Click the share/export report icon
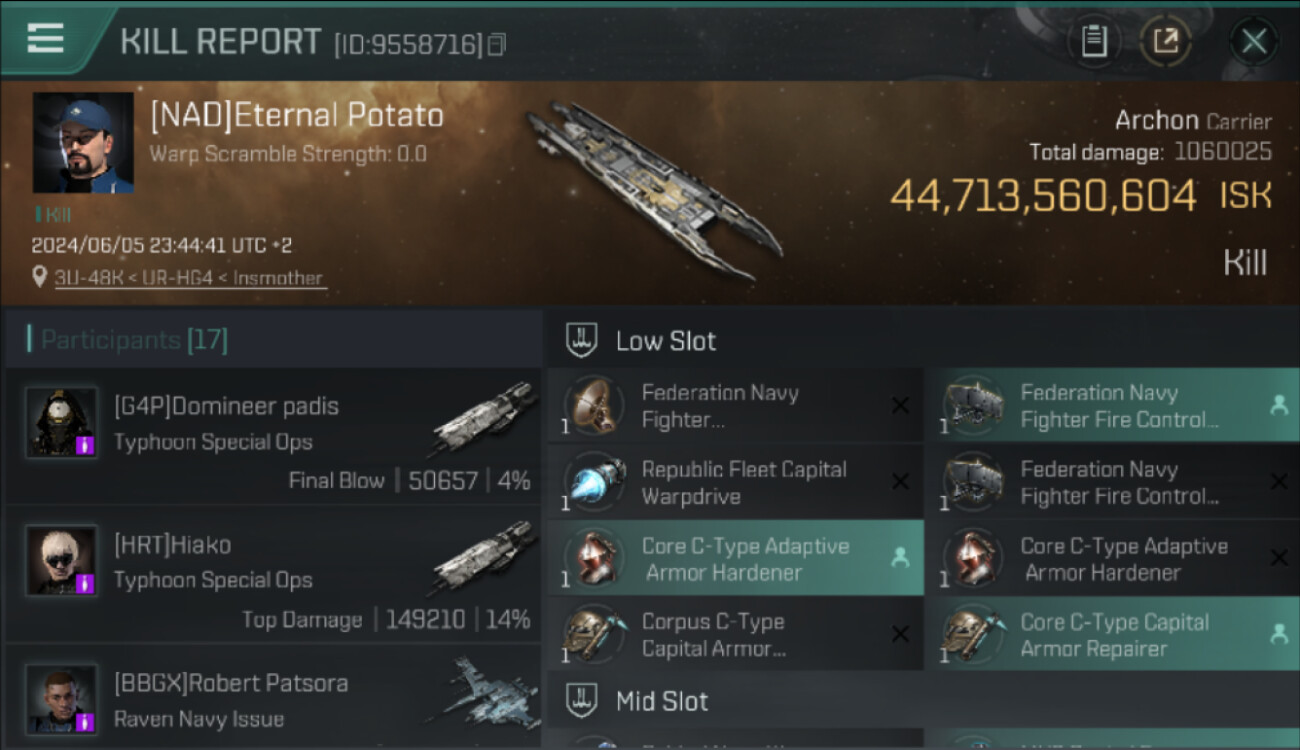Viewport: 1300px width, 750px height. (x=1166, y=41)
